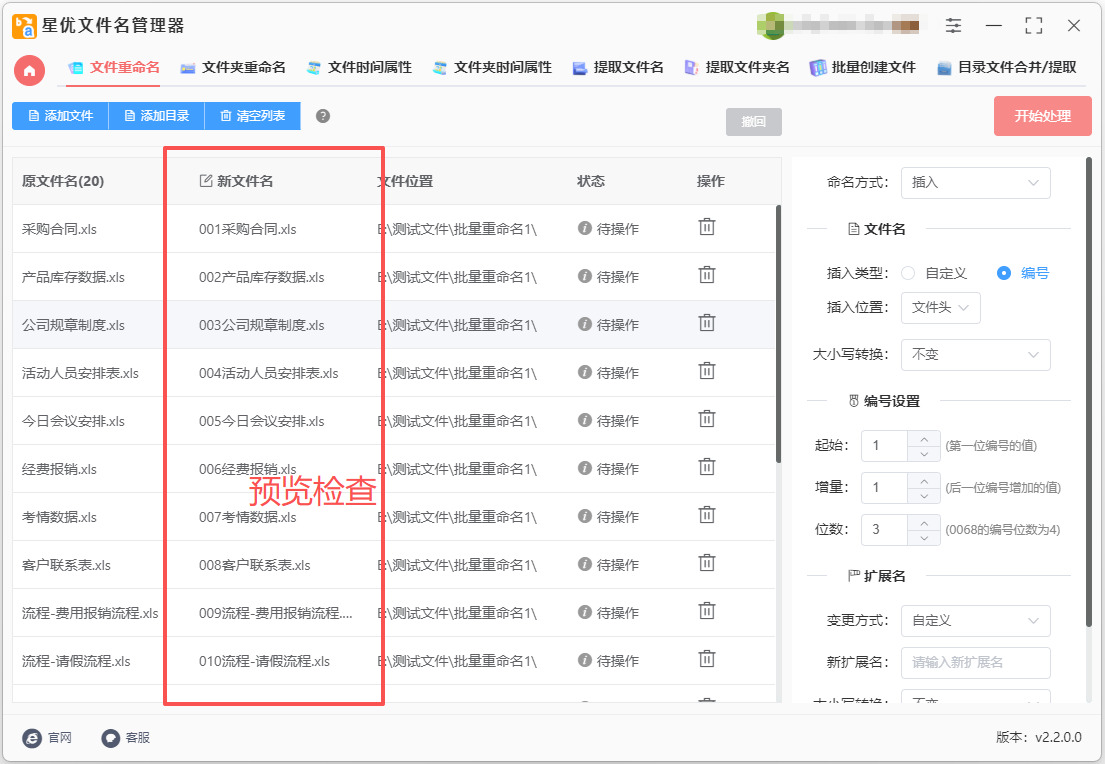This screenshot has height=764, width=1105.
Task: Delete the 产品库存数据.xls row
Action: (707, 275)
